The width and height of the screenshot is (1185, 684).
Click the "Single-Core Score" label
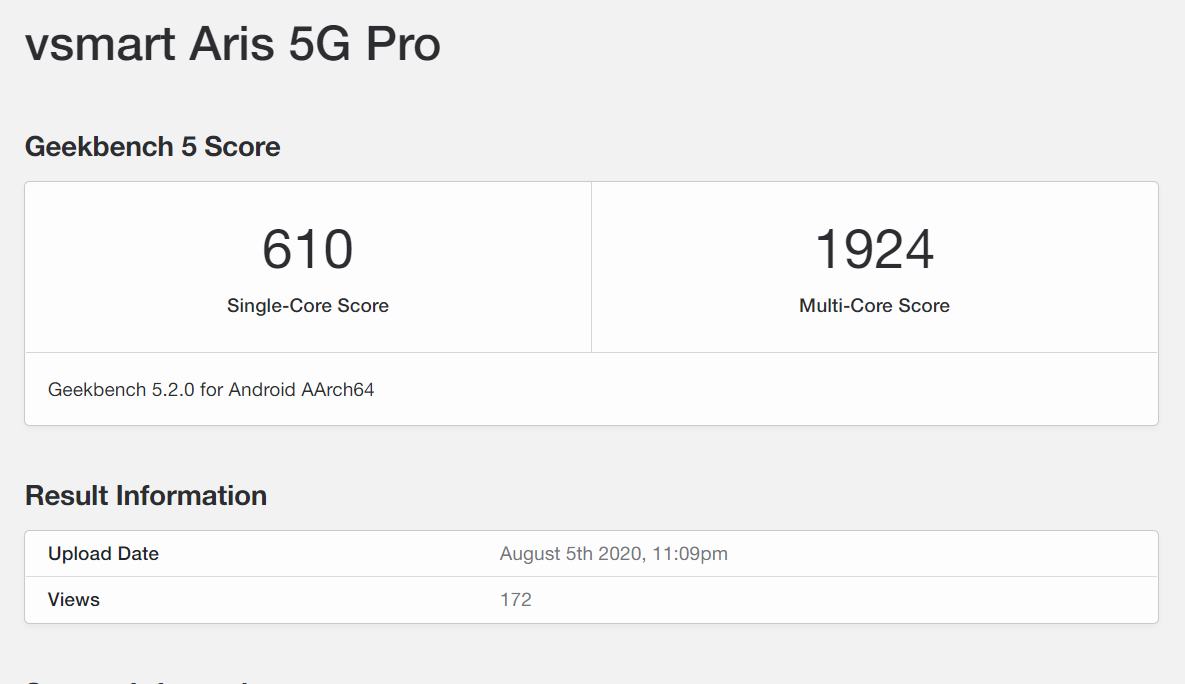point(308,306)
